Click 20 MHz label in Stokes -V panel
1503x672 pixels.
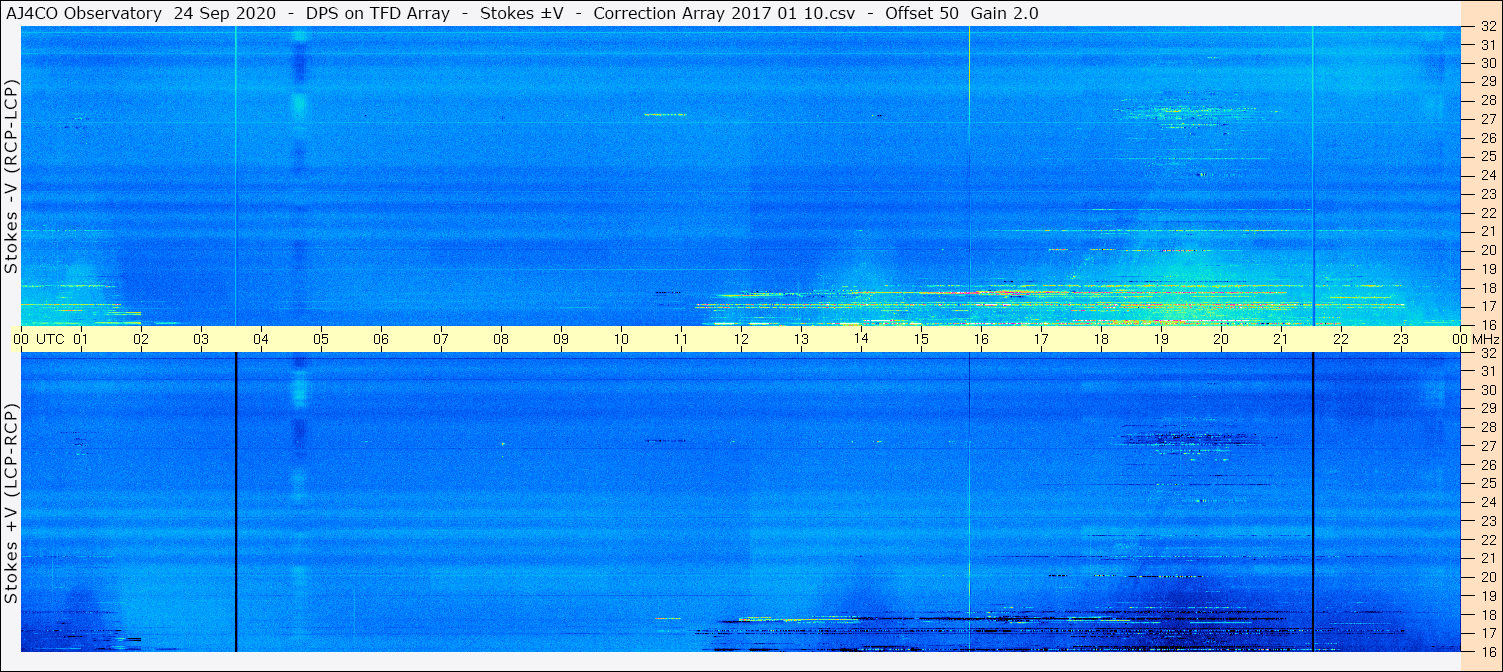pos(1487,250)
